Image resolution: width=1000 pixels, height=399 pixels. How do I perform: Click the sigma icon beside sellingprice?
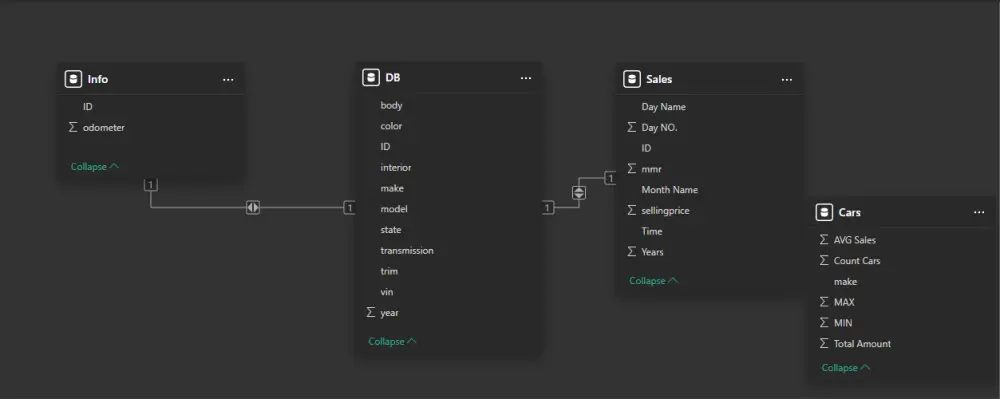coord(632,210)
